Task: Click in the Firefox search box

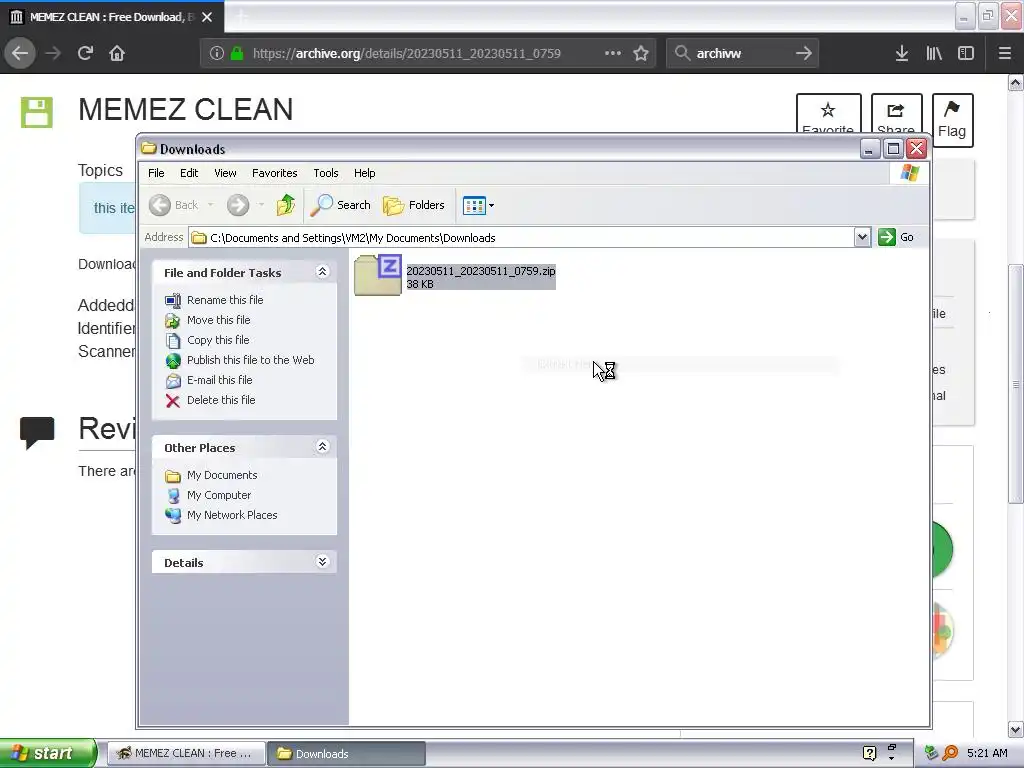Action: tap(742, 53)
